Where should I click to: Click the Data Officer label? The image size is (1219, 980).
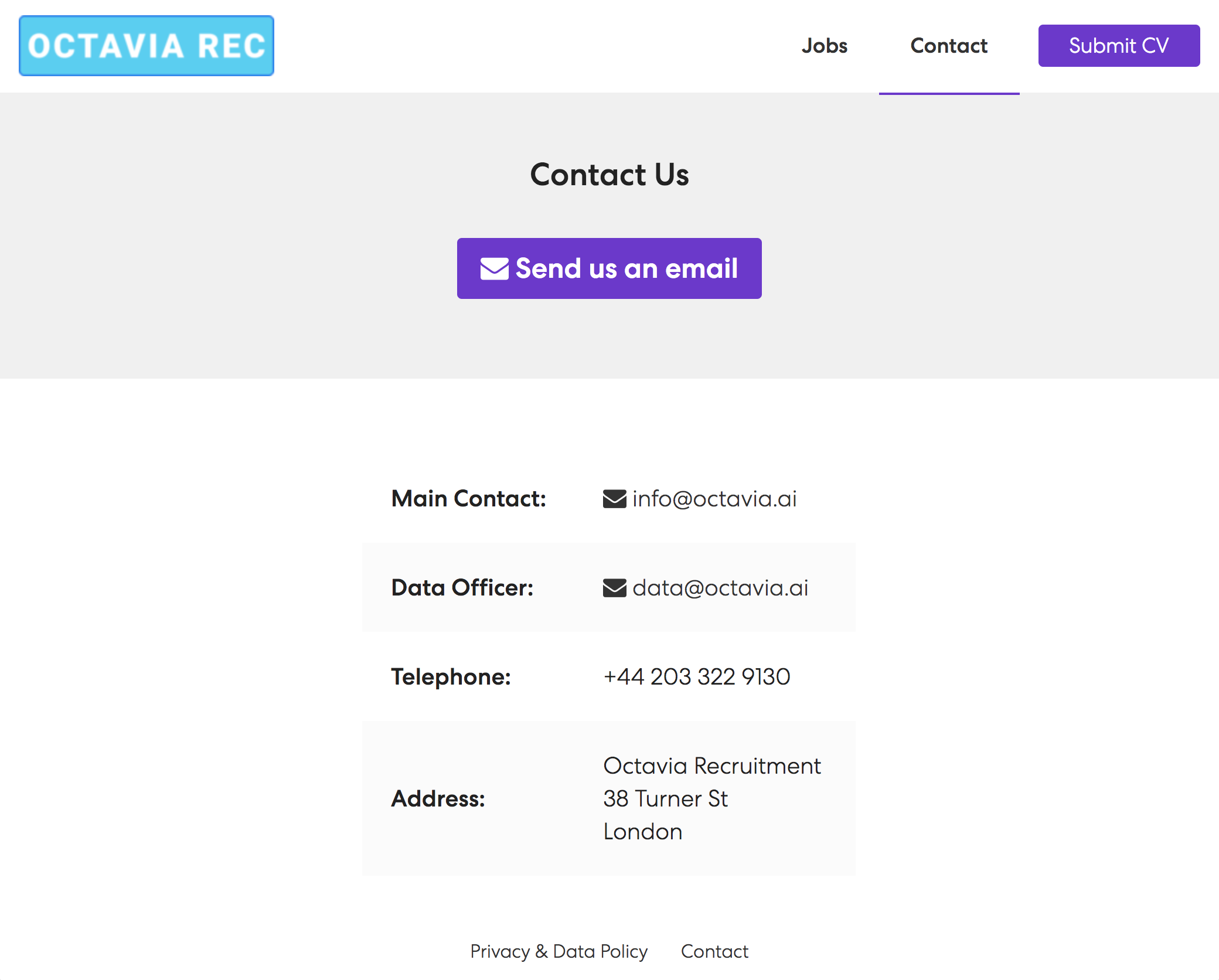462,588
